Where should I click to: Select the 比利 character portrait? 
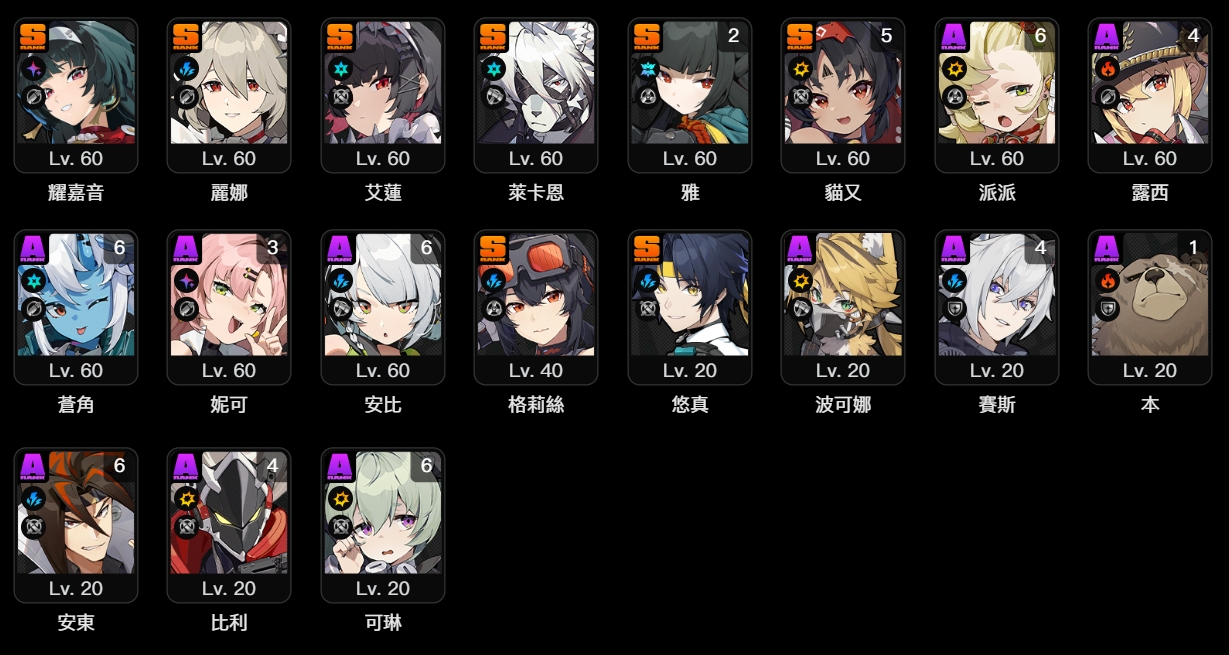[x=229, y=513]
